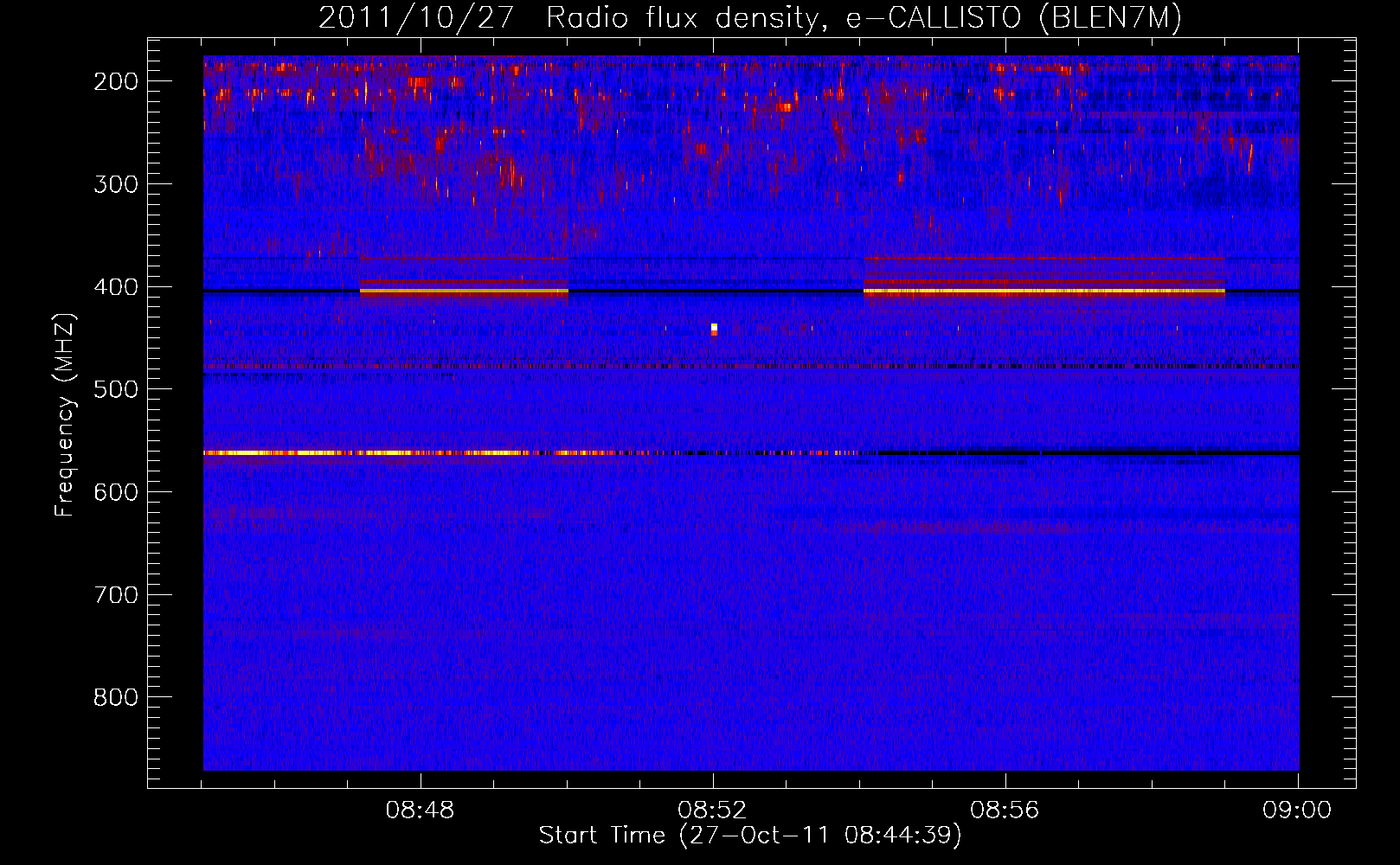This screenshot has height=865, width=1400.
Task: Click the "Frequency (MHZ)" axis label
Action: tap(65, 415)
